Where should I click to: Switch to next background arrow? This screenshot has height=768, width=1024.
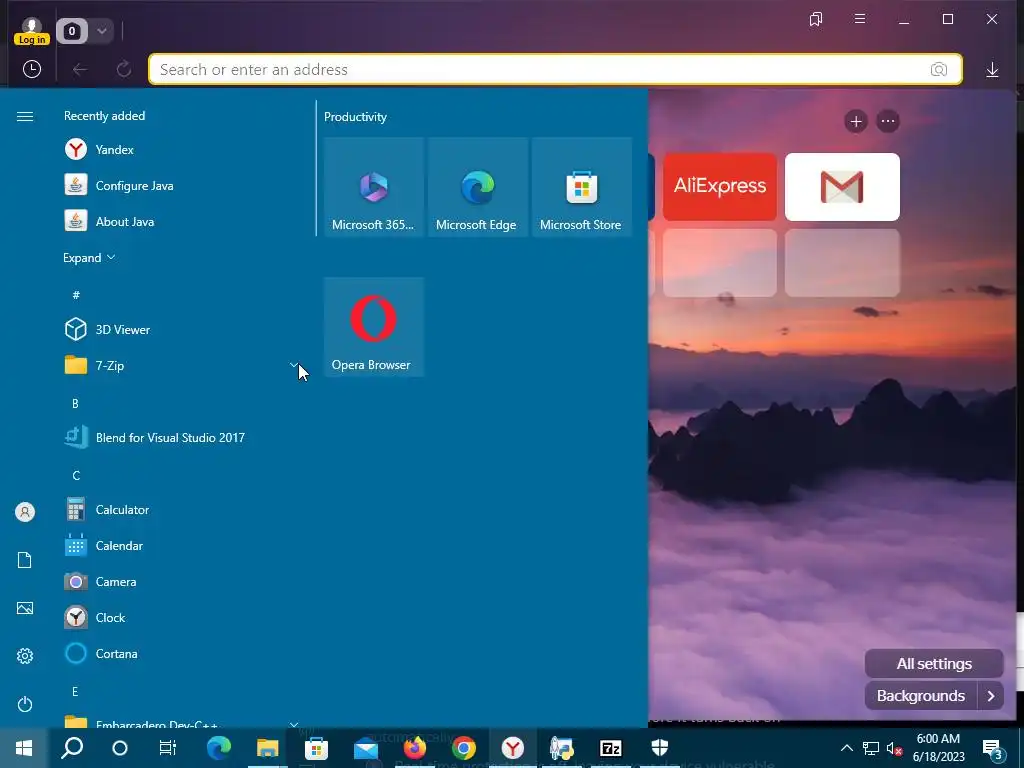(x=991, y=696)
